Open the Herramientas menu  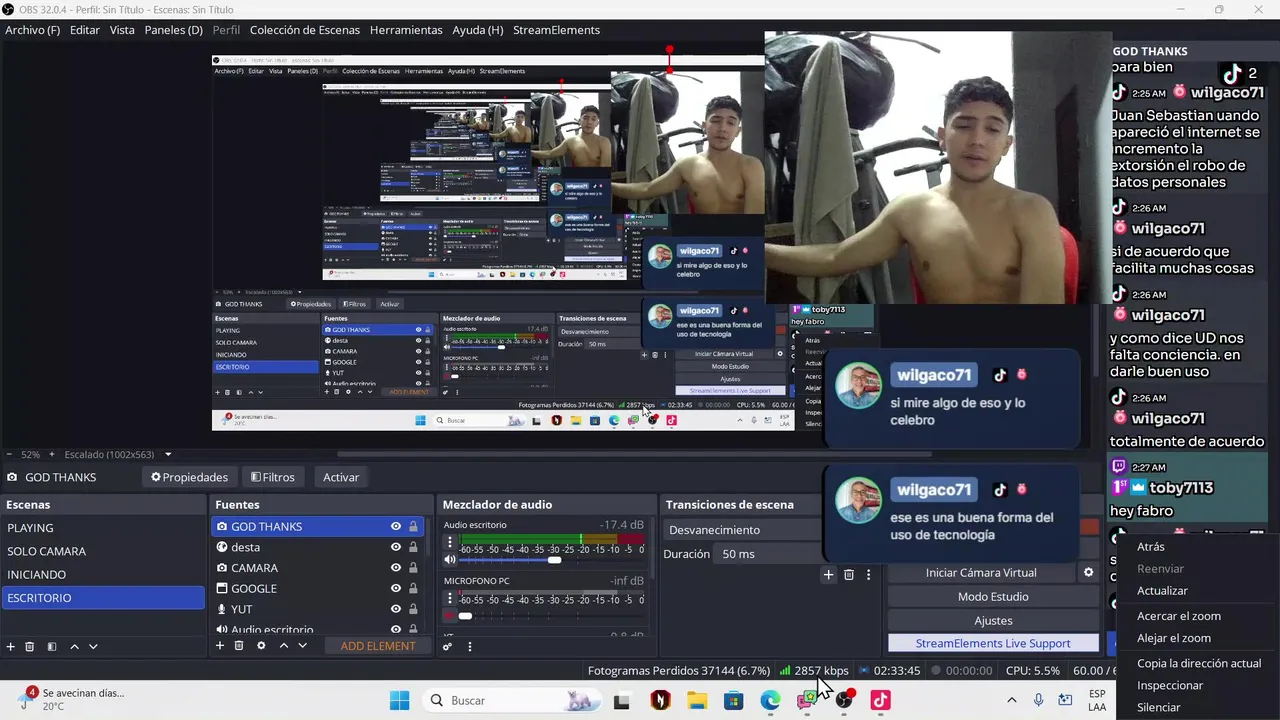[406, 30]
